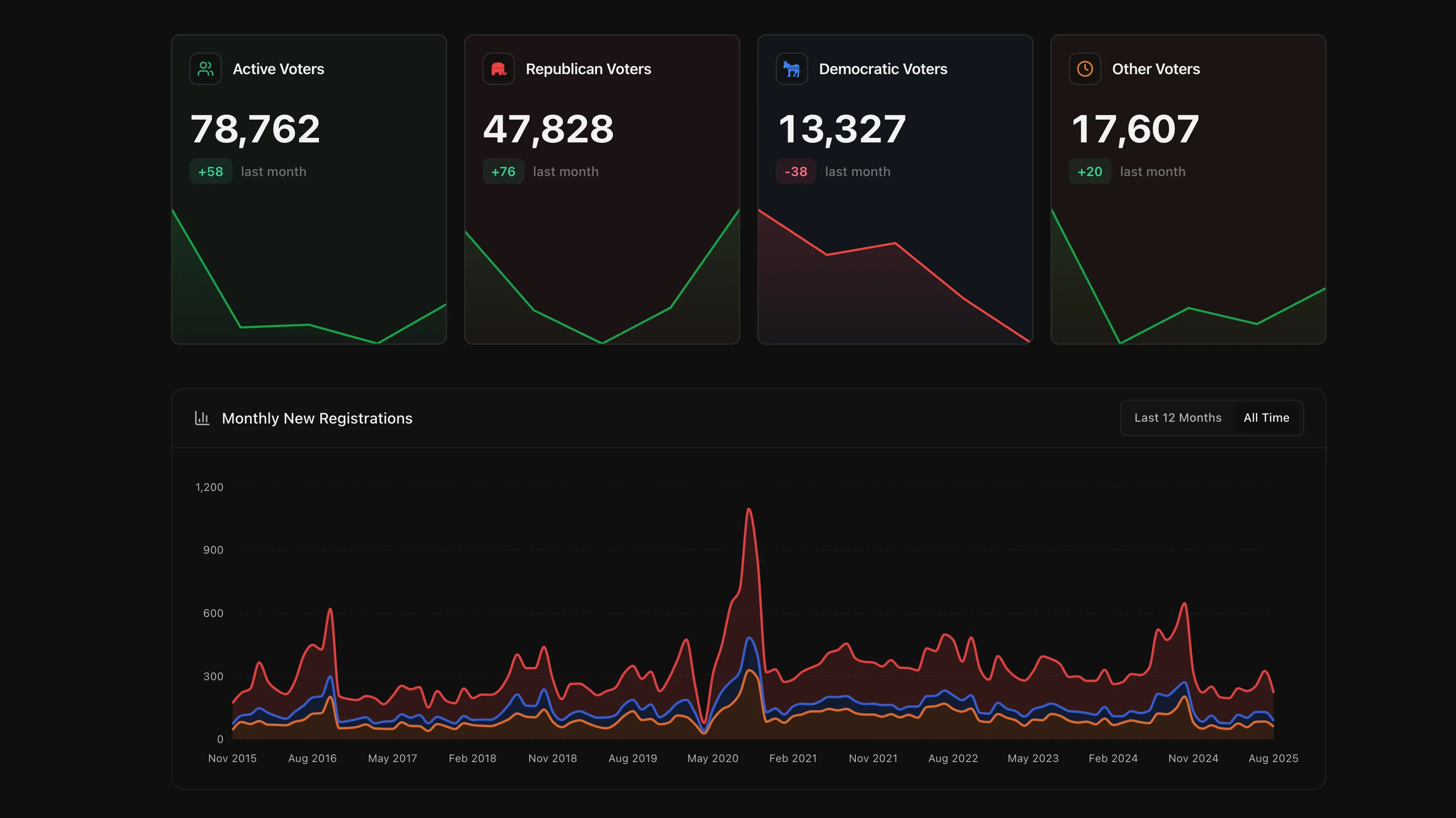Image resolution: width=1456 pixels, height=818 pixels.
Task: Click the Nov 2024 axis label
Action: point(1194,758)
